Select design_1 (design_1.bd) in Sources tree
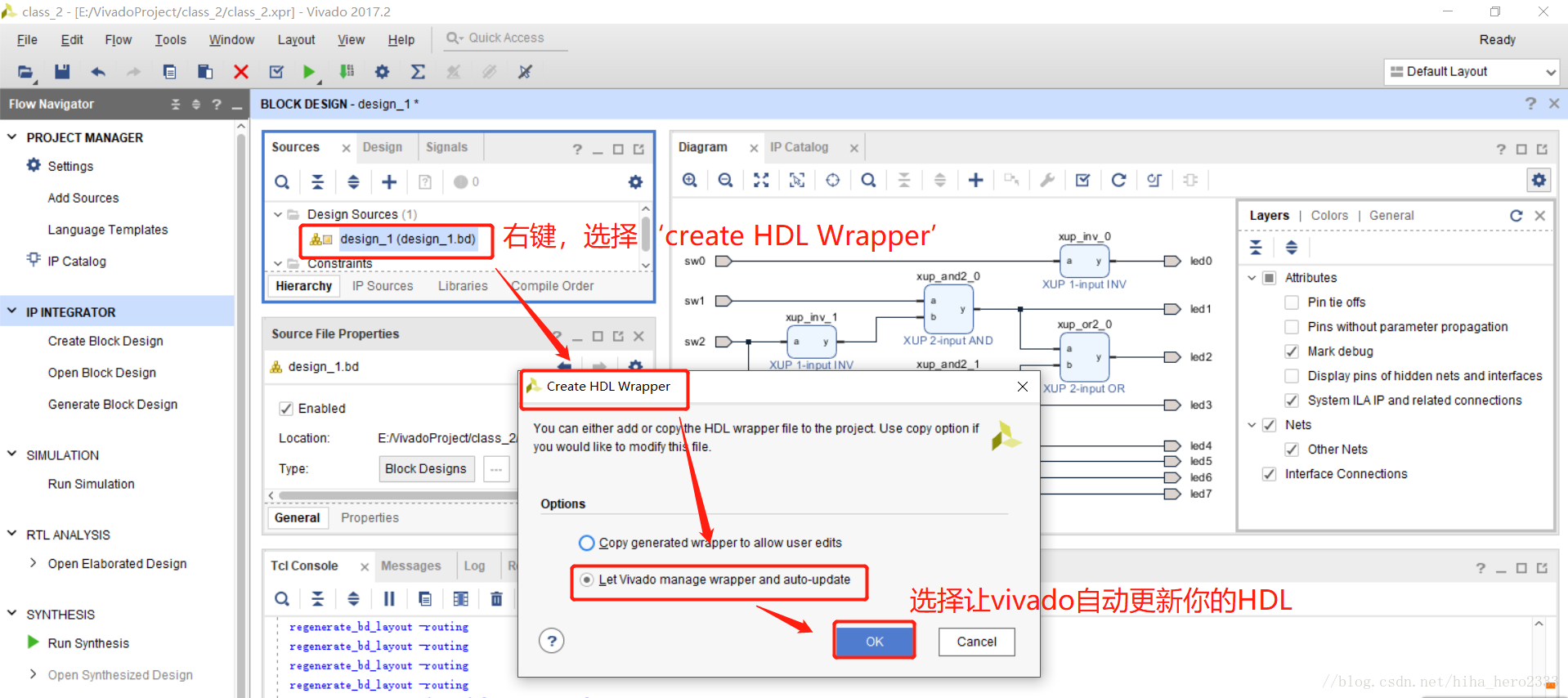The image size is (1568, 698). 407,239
